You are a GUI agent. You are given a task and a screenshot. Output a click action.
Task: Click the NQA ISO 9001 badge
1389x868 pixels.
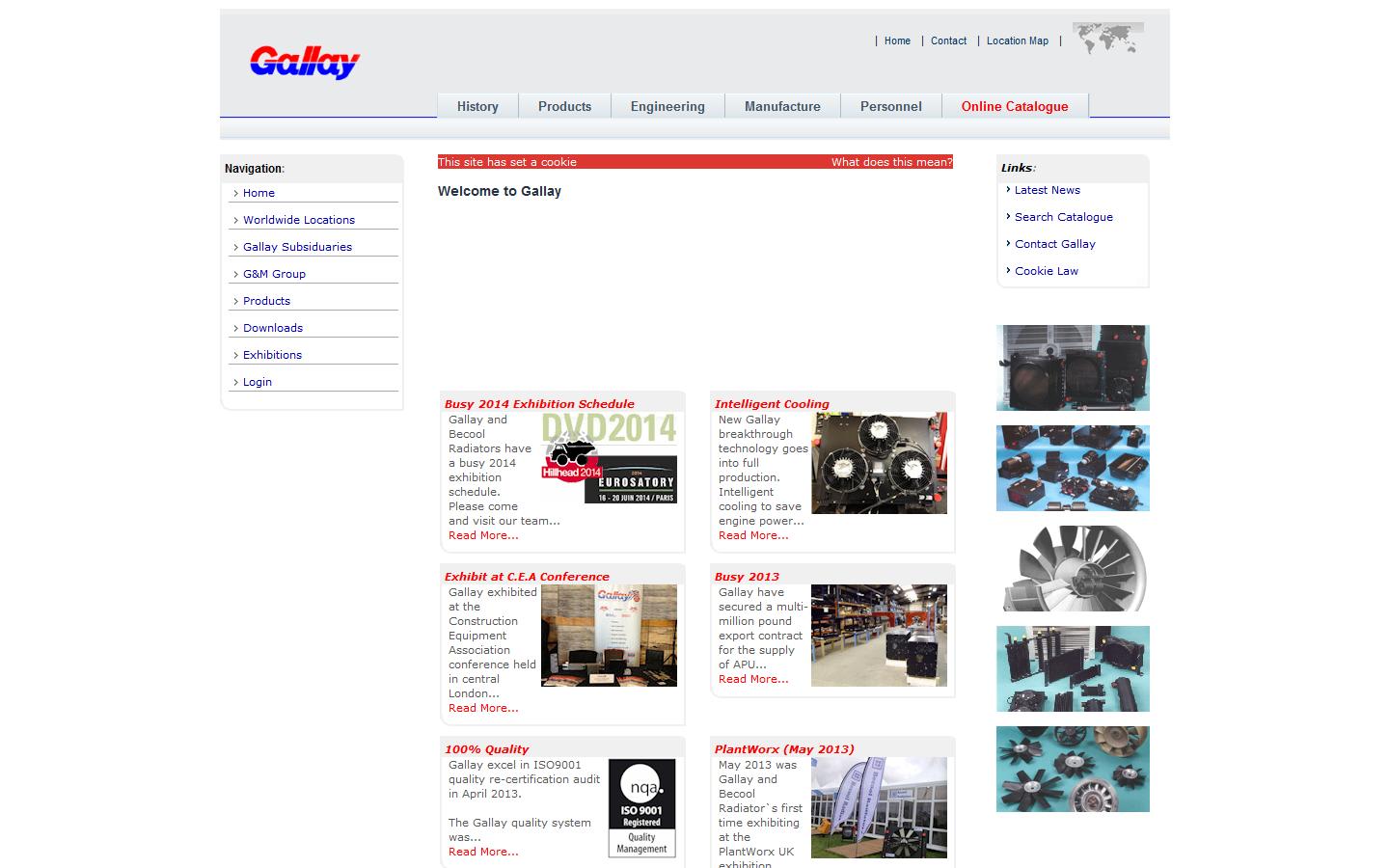pos(641,808)
